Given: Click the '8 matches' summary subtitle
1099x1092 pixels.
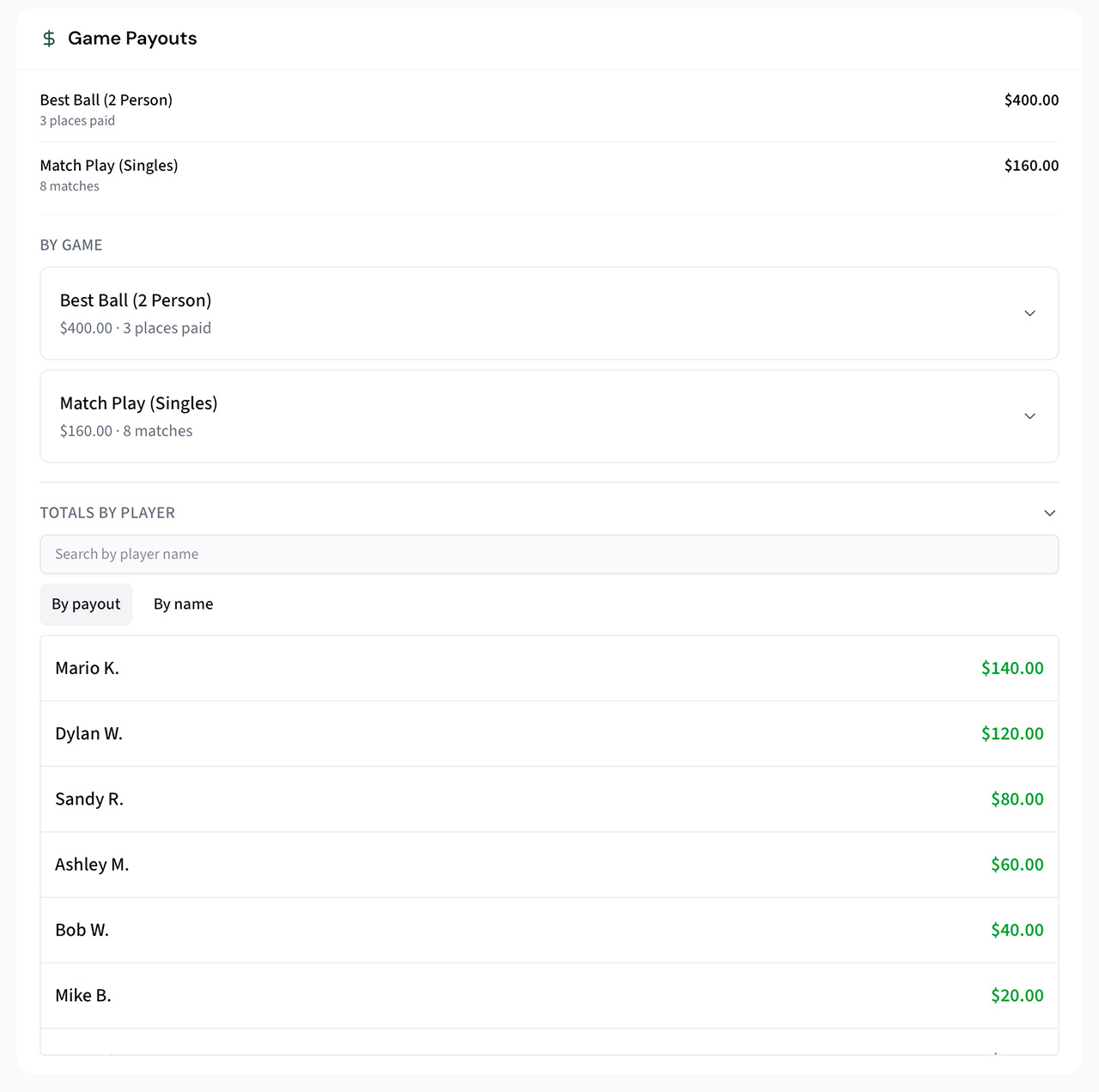Looking at the screenshot, I should (70, 186).
